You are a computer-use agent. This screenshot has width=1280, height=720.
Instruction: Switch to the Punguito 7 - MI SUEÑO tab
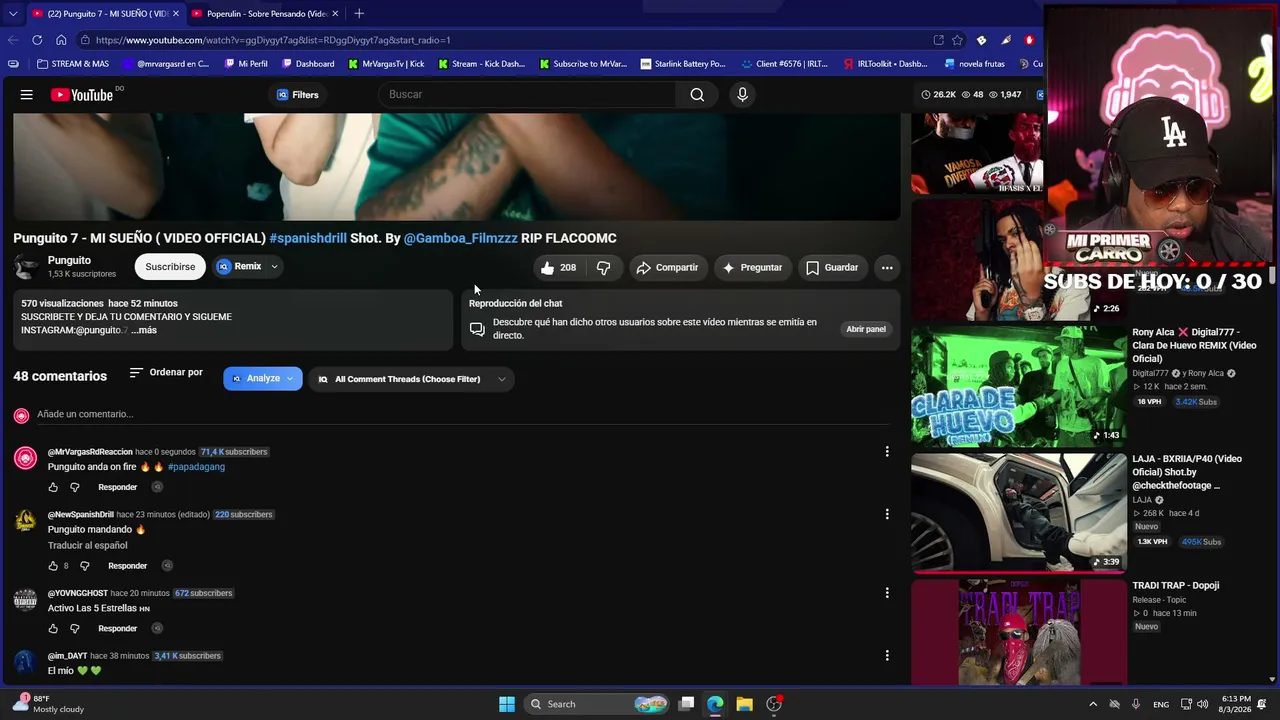tap(105, 13)
